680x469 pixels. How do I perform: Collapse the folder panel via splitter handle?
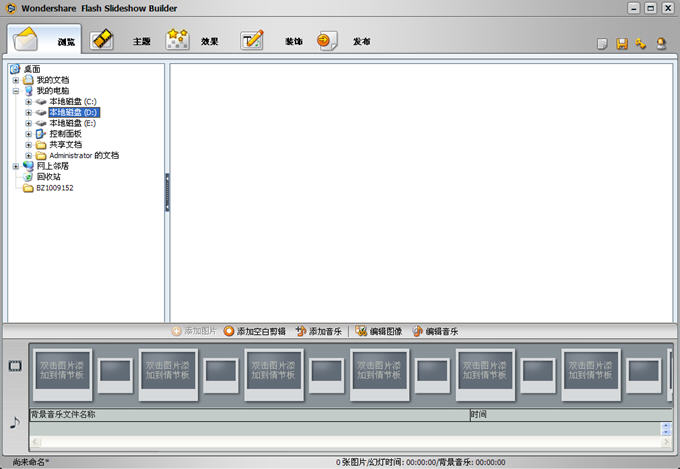167,192
